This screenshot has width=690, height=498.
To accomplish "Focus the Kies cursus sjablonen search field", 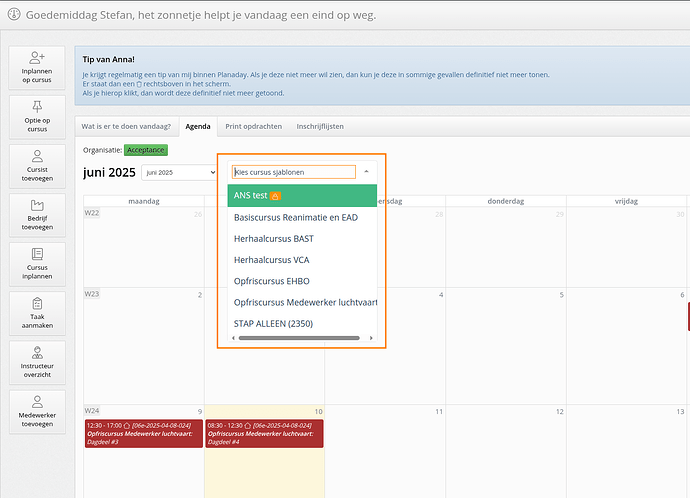I will point(294,172).
